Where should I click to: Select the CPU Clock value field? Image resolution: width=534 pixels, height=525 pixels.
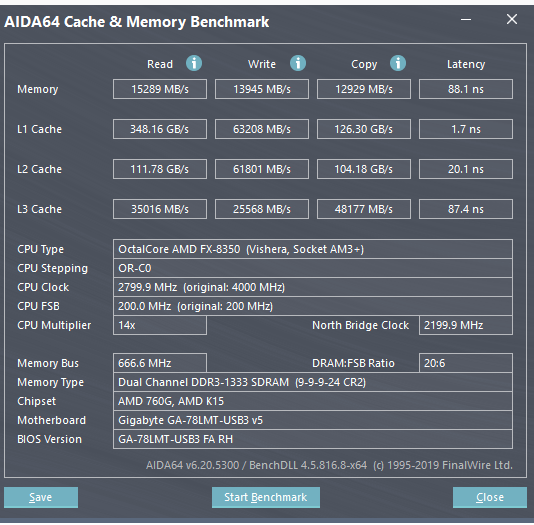click(x=313, y=287)
